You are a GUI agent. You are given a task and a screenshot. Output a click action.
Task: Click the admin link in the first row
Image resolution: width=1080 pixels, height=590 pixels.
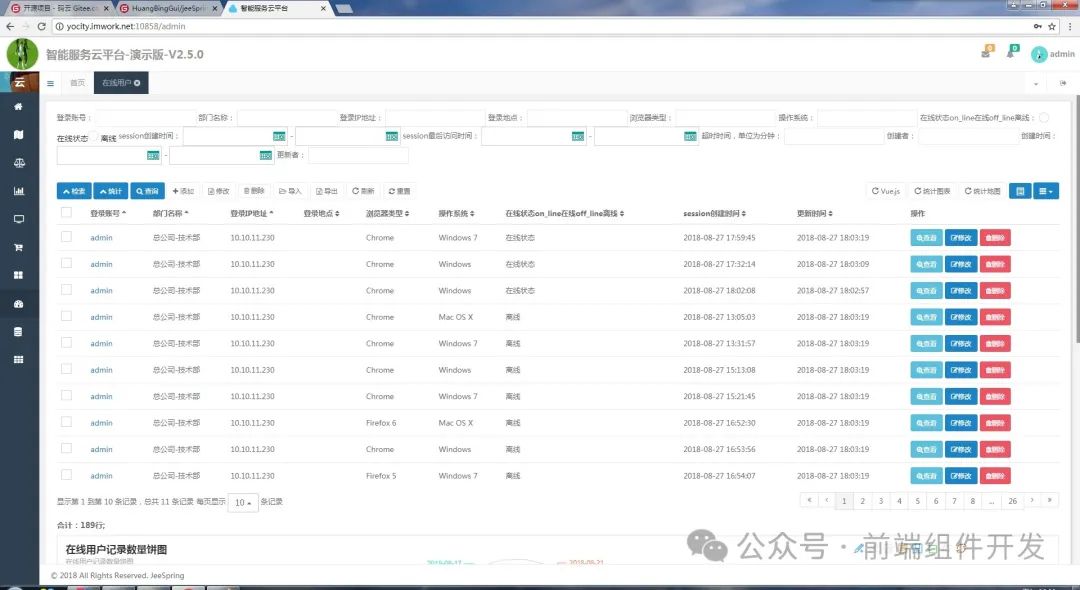click(x=101, y=237)
